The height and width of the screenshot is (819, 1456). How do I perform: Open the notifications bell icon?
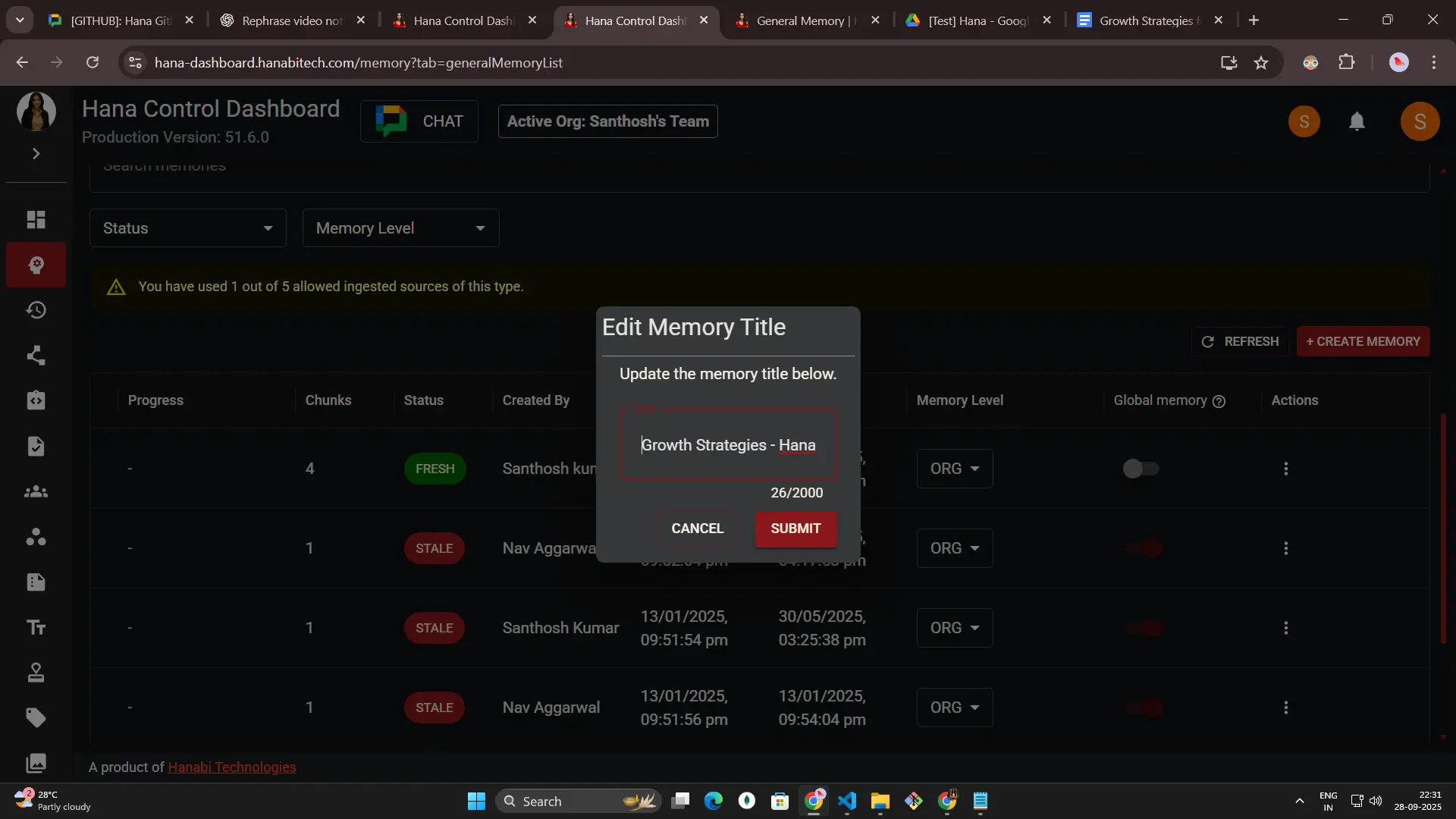1357,121
